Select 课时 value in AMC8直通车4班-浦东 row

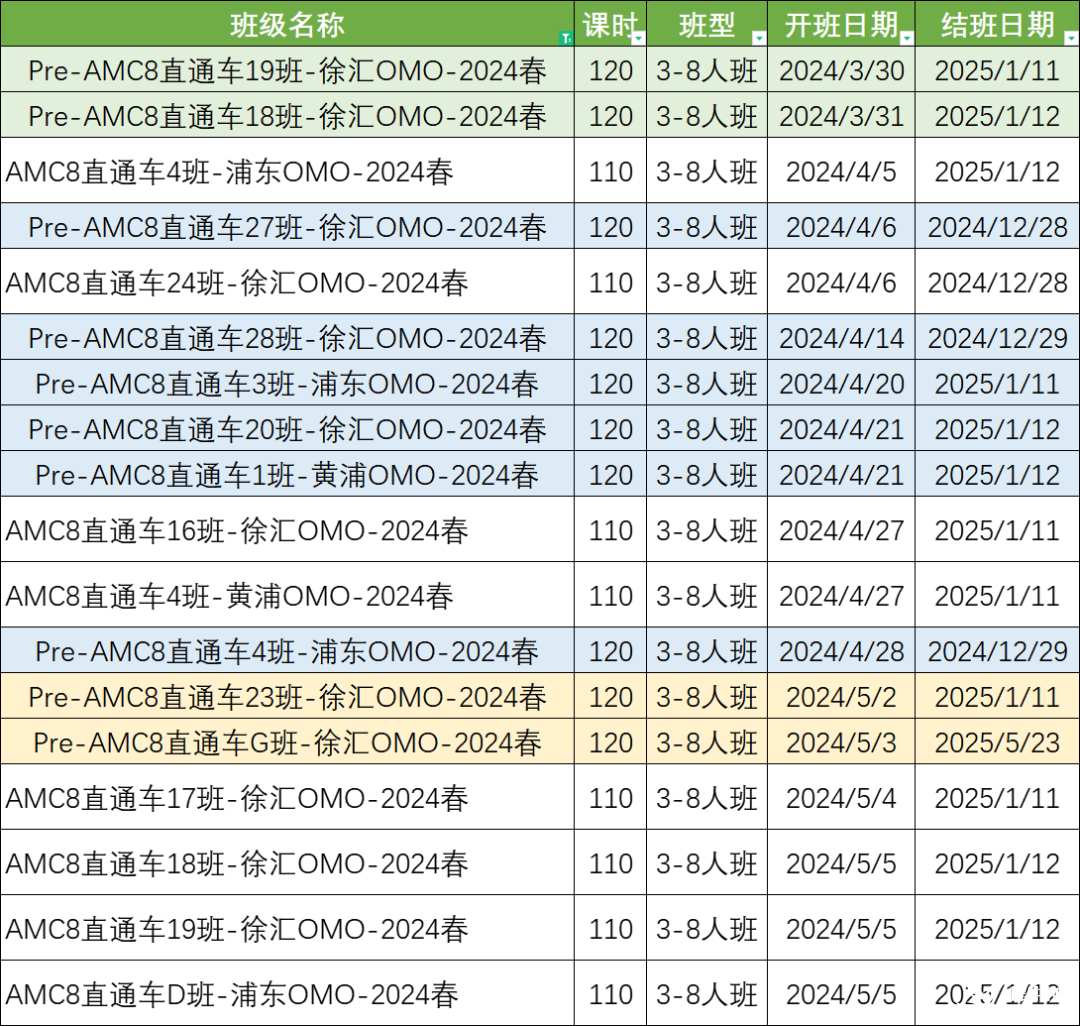tap(610, 171)
